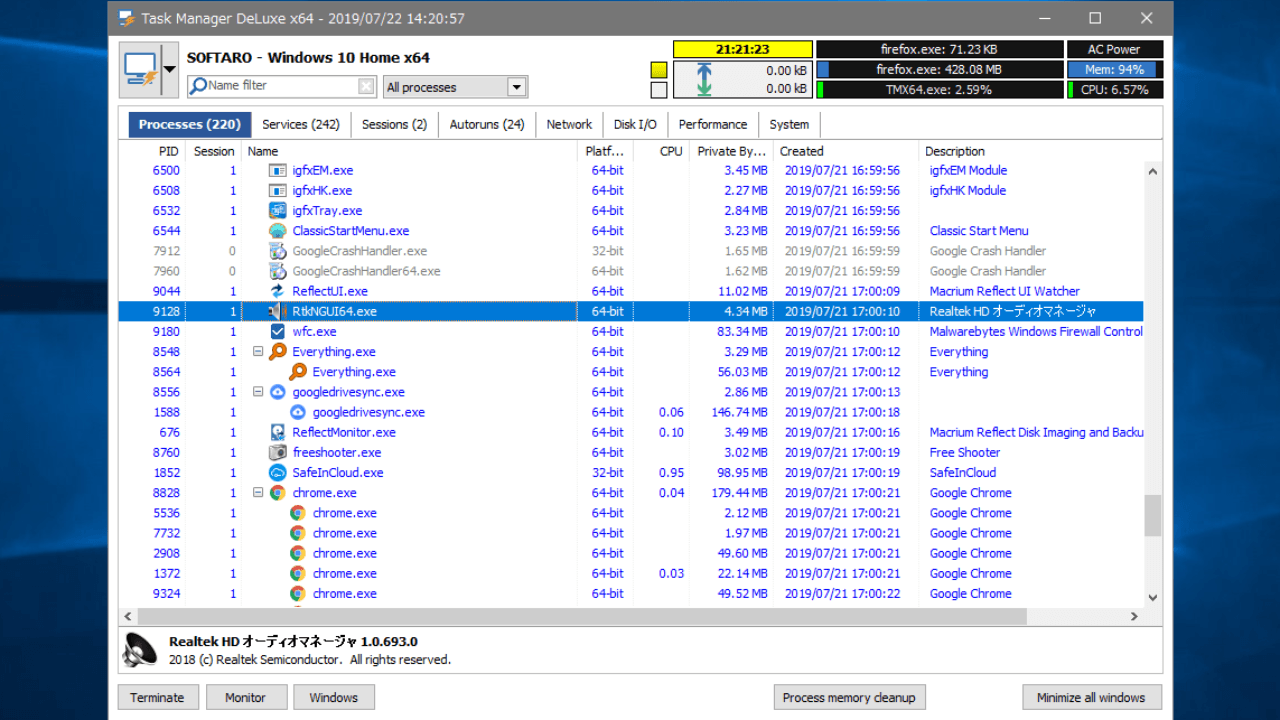Click the Terminate button
The width and height of the screenshot is (1280, 720).
[x=158, y=697]
